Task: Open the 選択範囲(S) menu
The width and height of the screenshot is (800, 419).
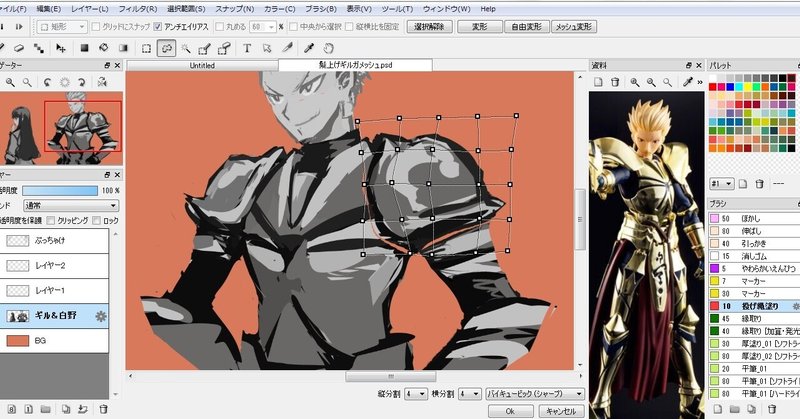Action: [186, 9]
